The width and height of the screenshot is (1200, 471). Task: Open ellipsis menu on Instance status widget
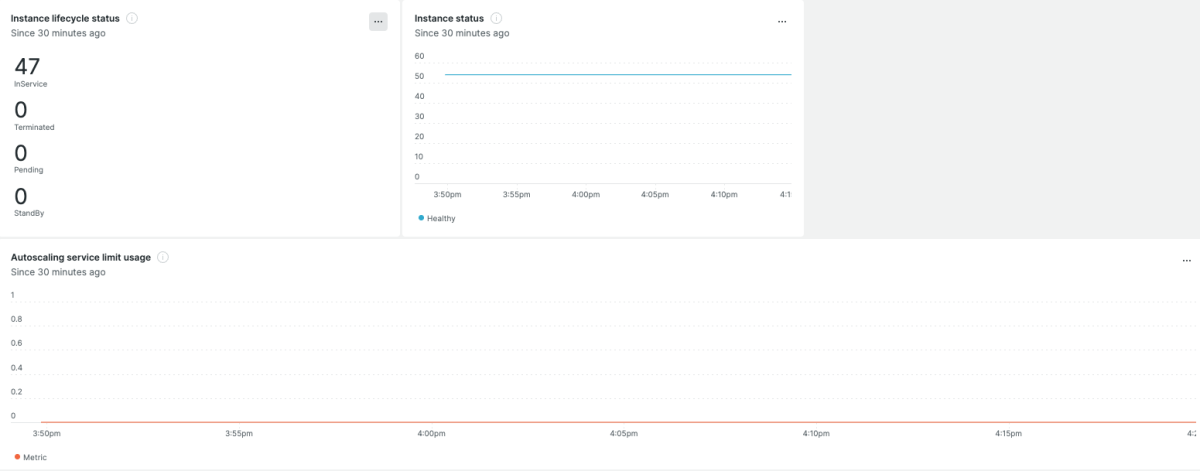point(782,21)
